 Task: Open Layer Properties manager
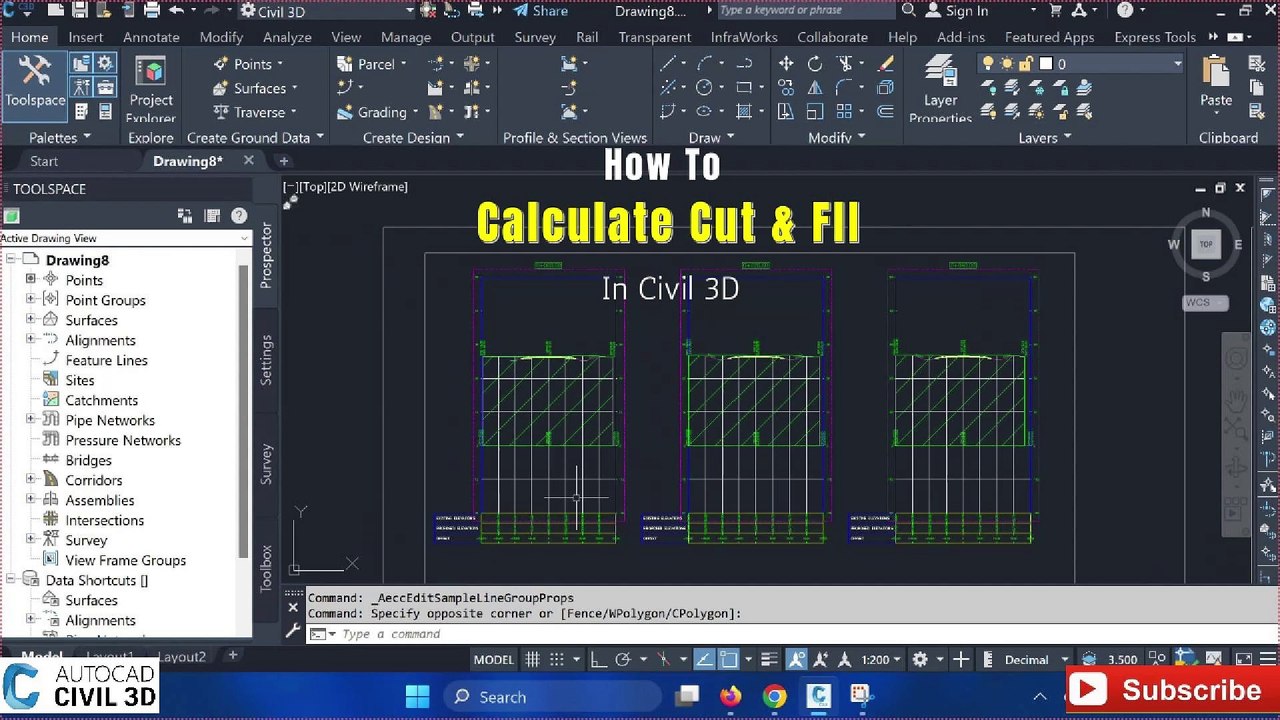[940, 88]
